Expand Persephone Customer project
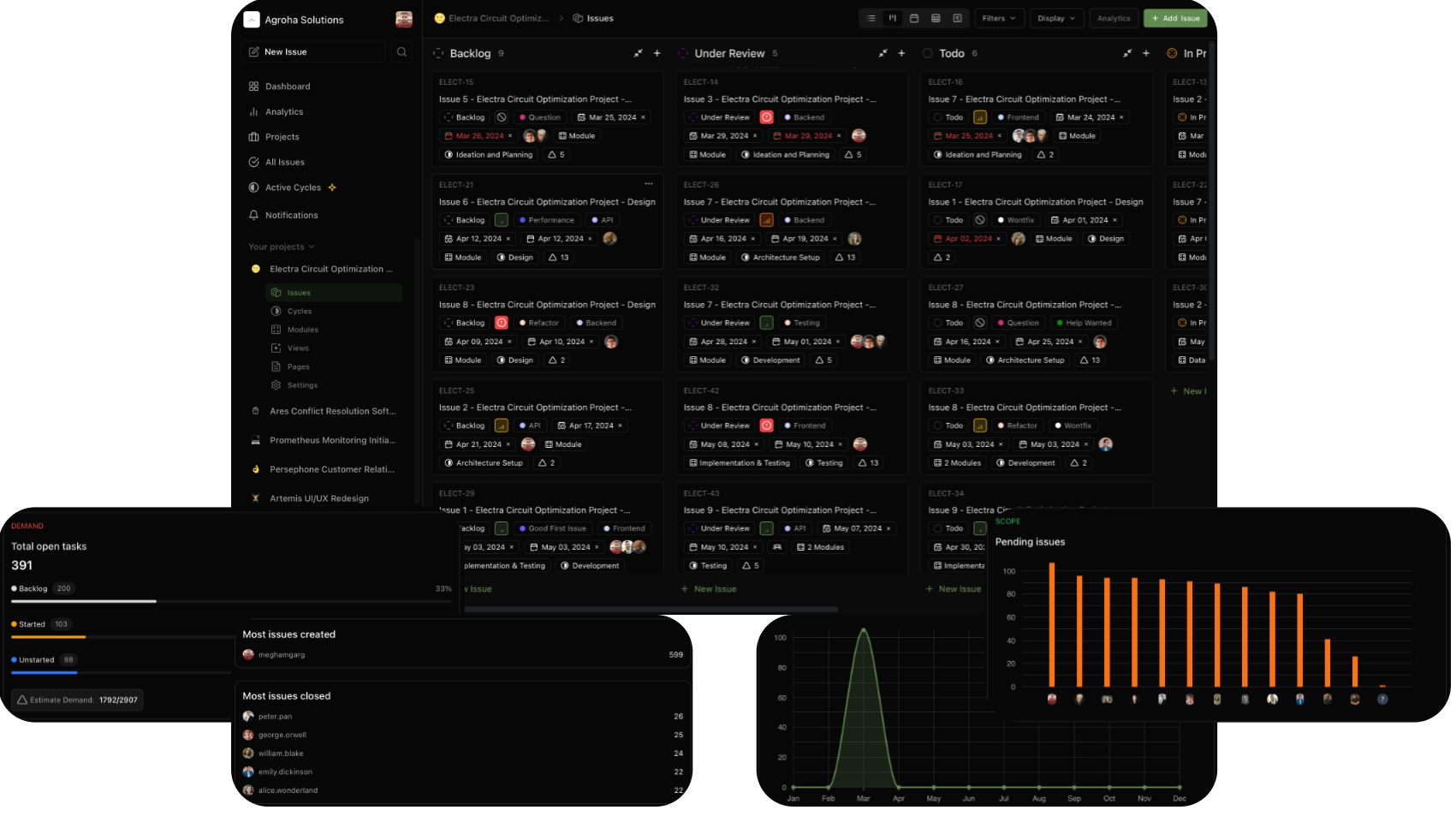1456x816 pixels. (x=325, y=469)
